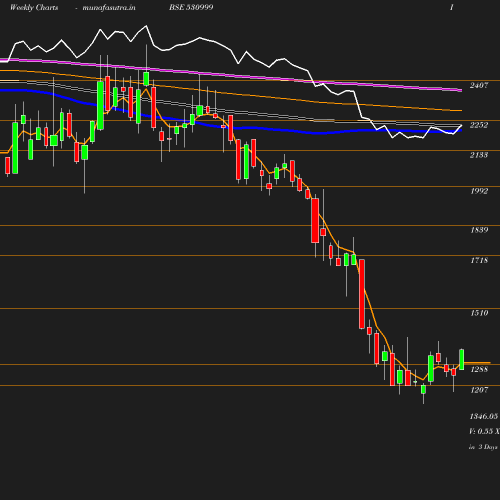500x500 pixels.
Task: Select the 1510 price level label
Action: [x=479, y=313]
